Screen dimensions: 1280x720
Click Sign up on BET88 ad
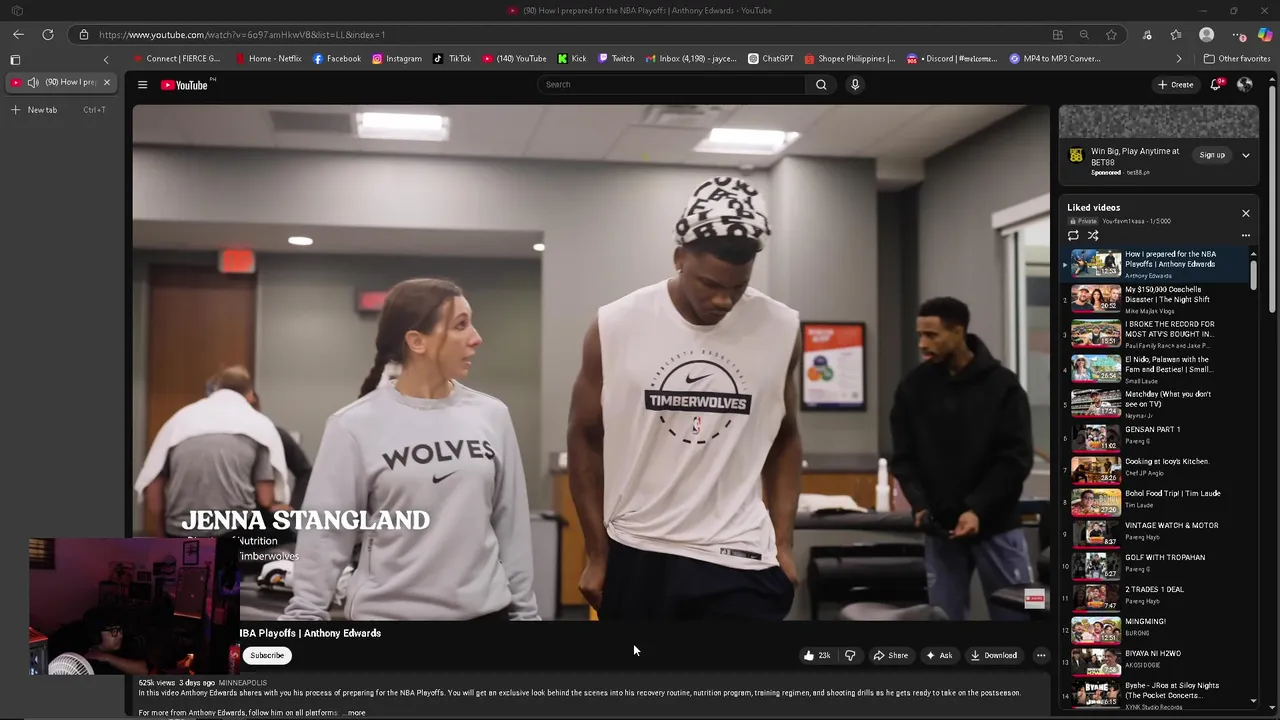1212,155
